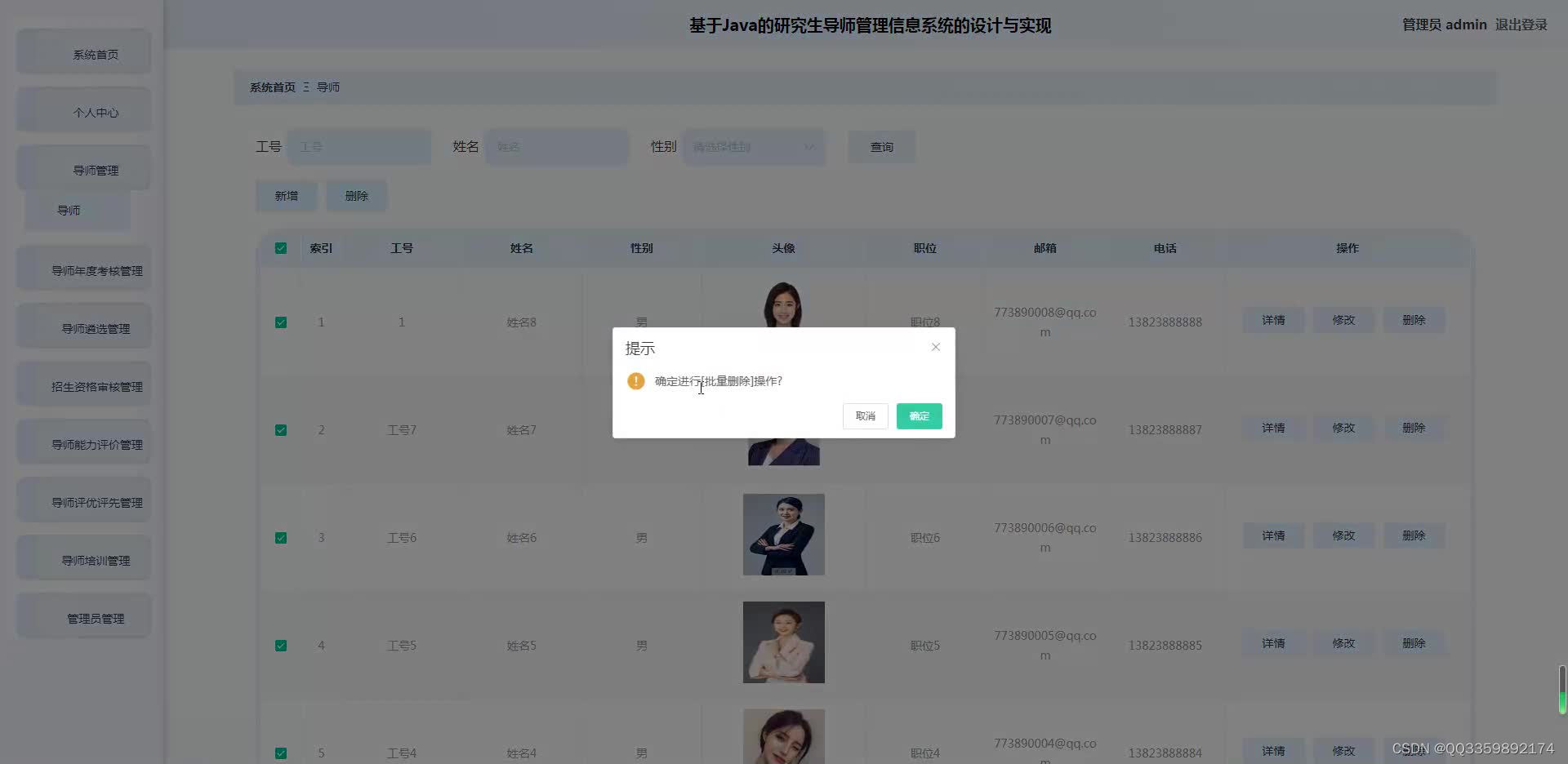
Task: Click the 新增 button
Action: point(286,196)
